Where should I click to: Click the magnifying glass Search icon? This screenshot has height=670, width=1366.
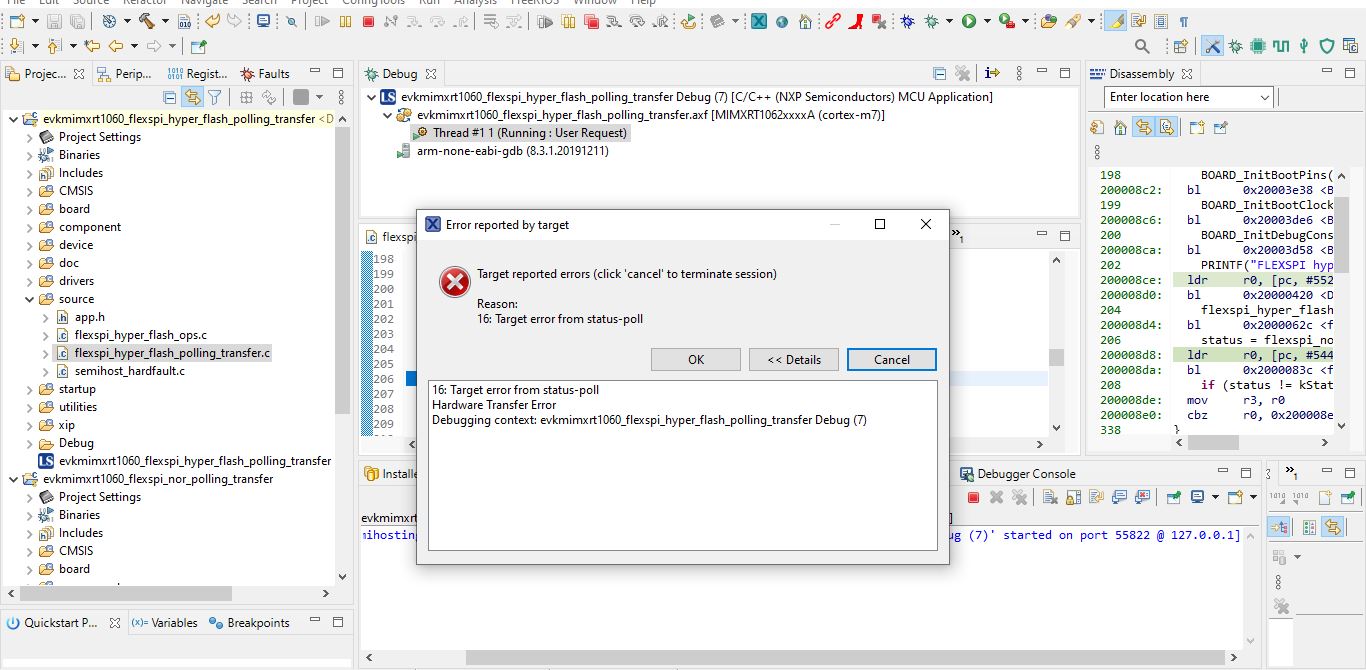(x=1142, y=46)
